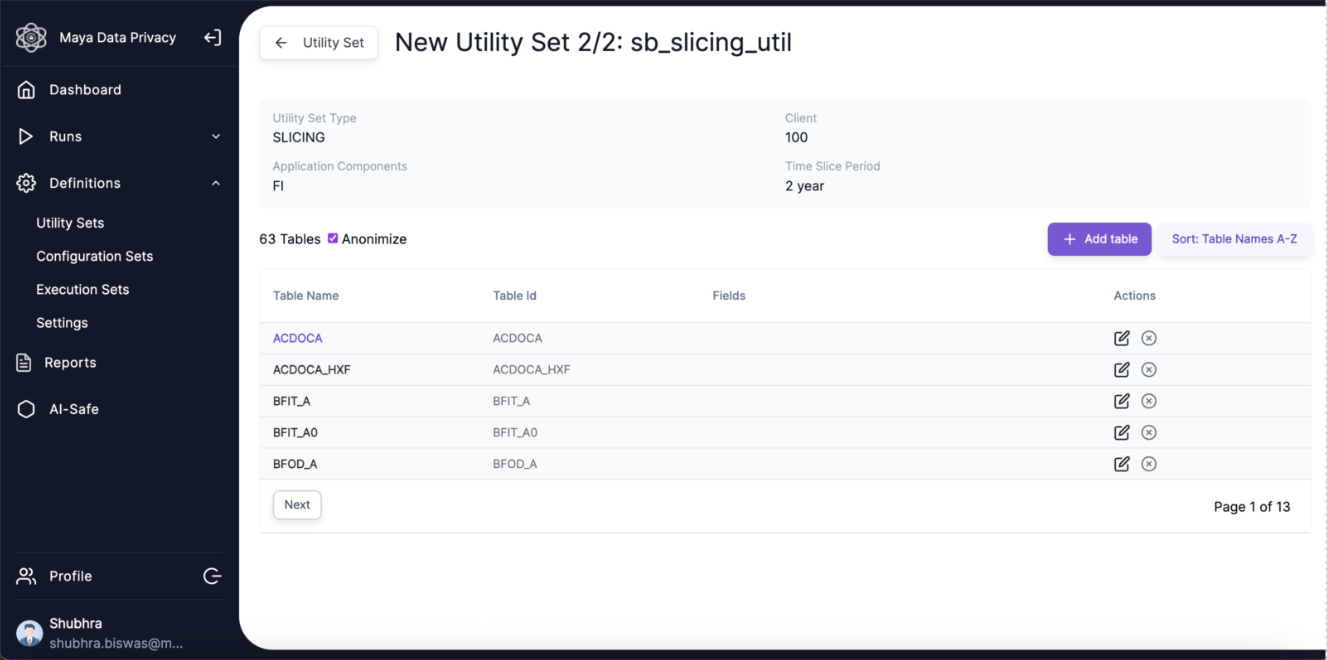
Task: Click the edit icon for ACDOCA row
Action: [x=1121, y=338]
